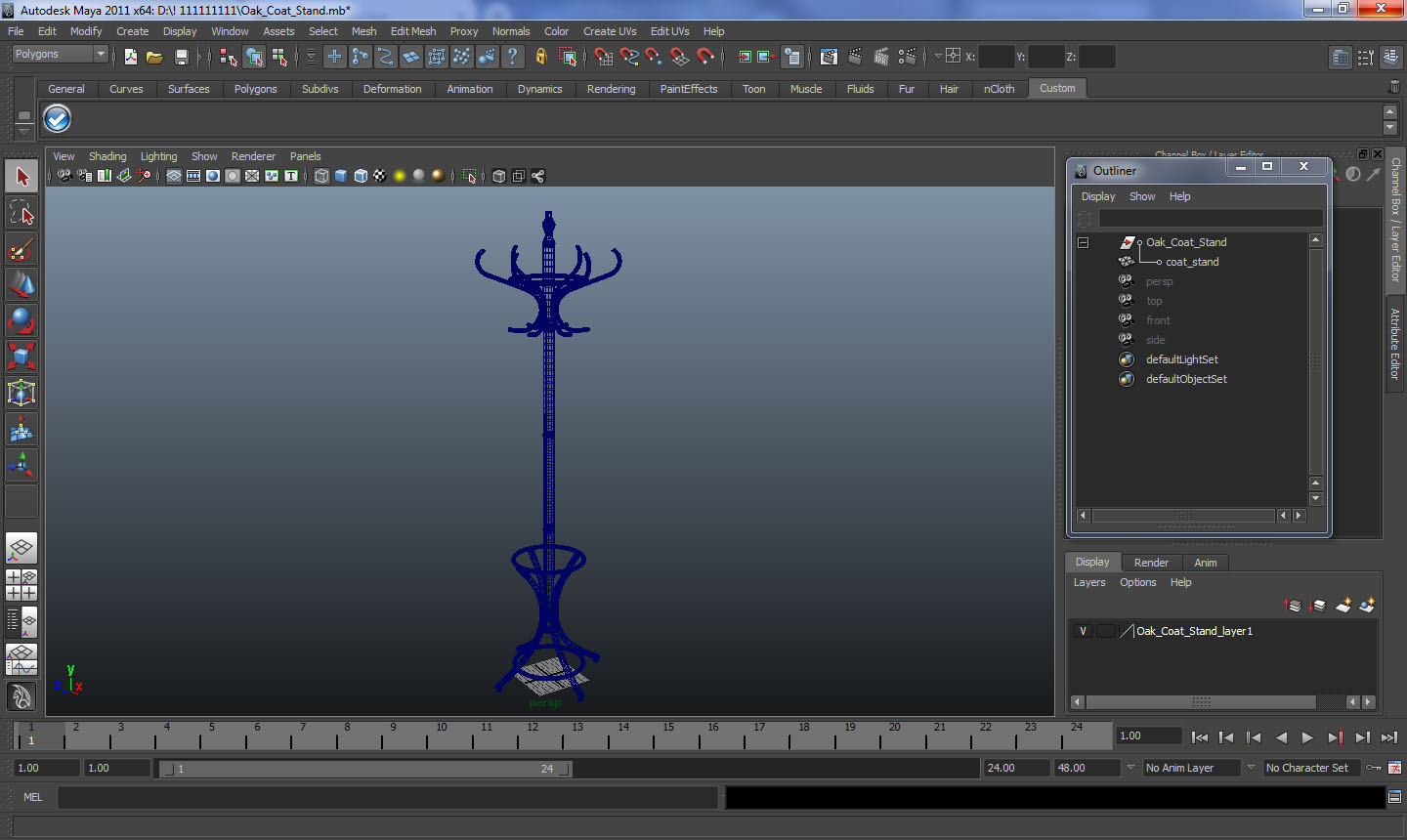Open the Create UVs menu
The image size is (1407, 840).
pyautogui.click(x=610, y=31)
